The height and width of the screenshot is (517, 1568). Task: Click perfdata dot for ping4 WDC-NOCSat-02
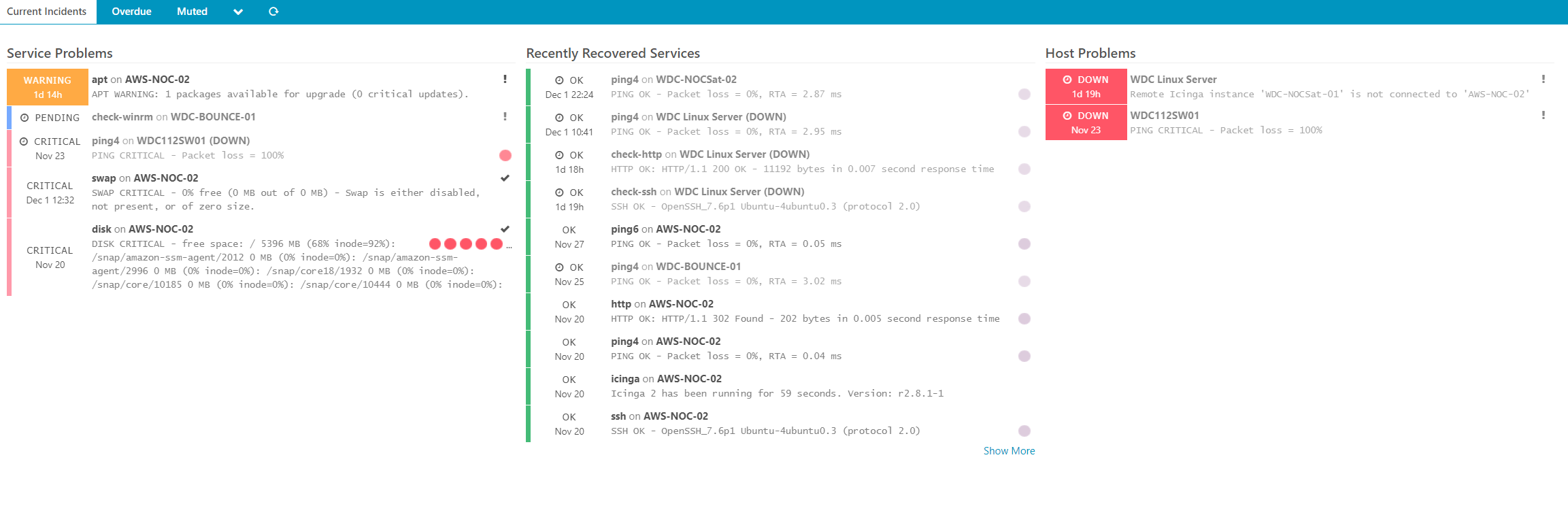(x=1024, y=95)
